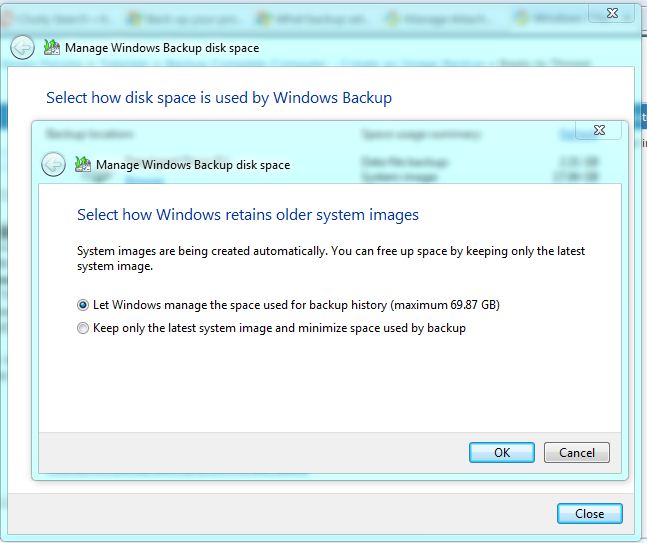Screen dimensions: 647x543
Task: Click Close in the outer Backup window
Action: [x=590, y=514]
